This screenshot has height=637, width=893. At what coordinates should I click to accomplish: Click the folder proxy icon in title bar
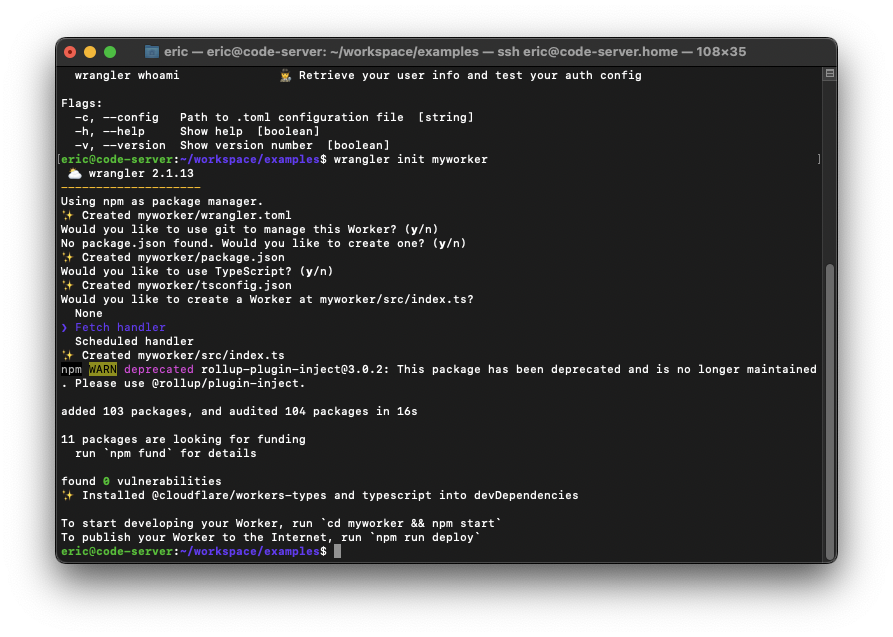point(152,52)
